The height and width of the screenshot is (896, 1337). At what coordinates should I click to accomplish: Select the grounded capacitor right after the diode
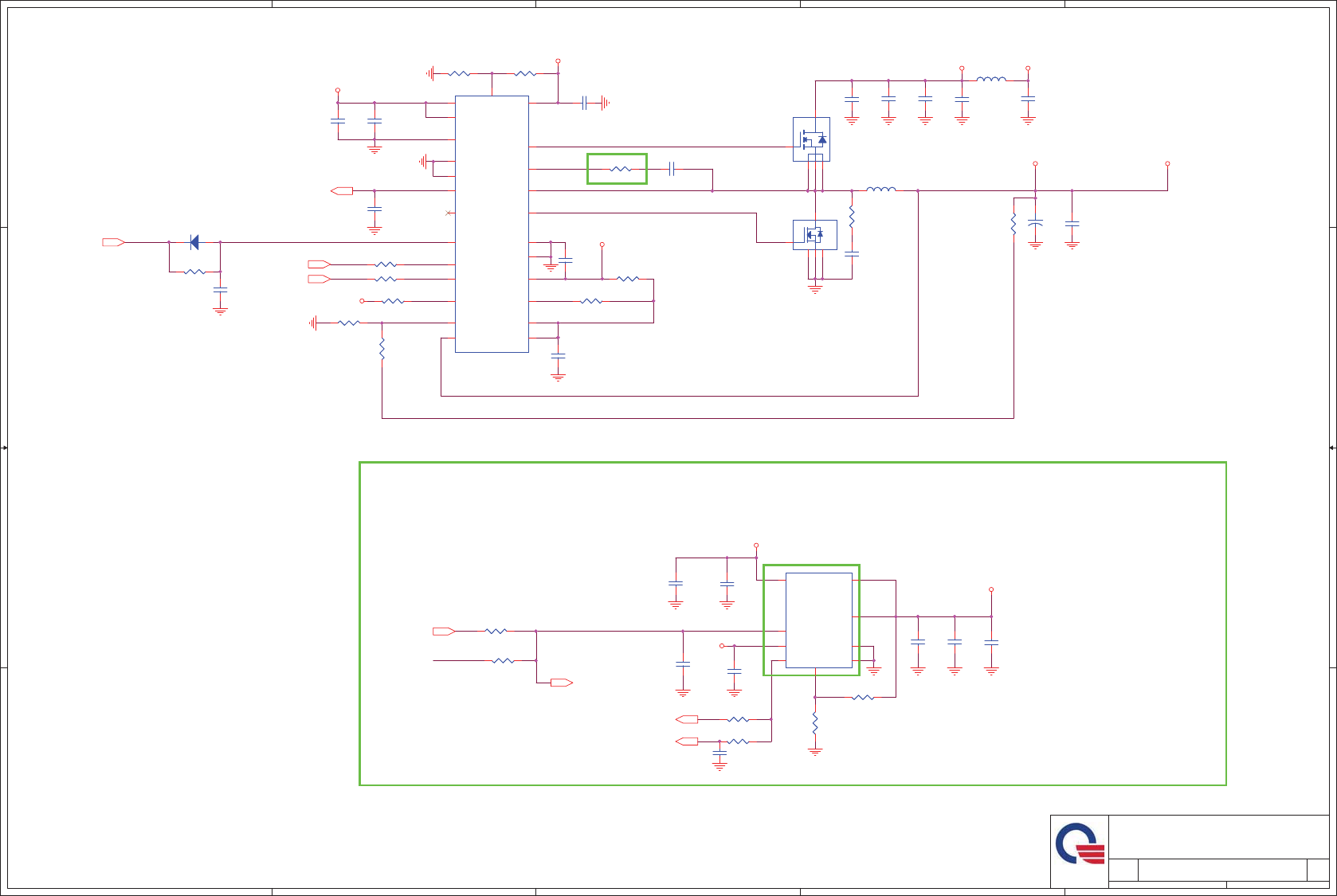[x=220, y=291]
